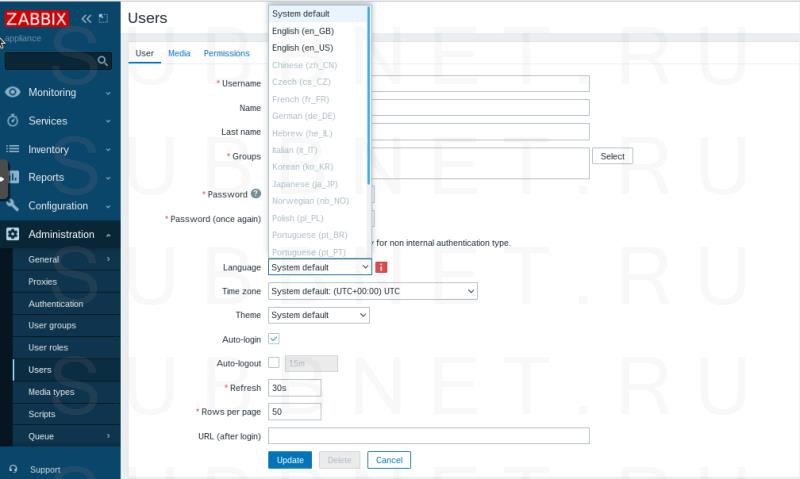Toggle the Auto-login checkbox
This screenshot has height=479, width=800.
pos(274,339)
